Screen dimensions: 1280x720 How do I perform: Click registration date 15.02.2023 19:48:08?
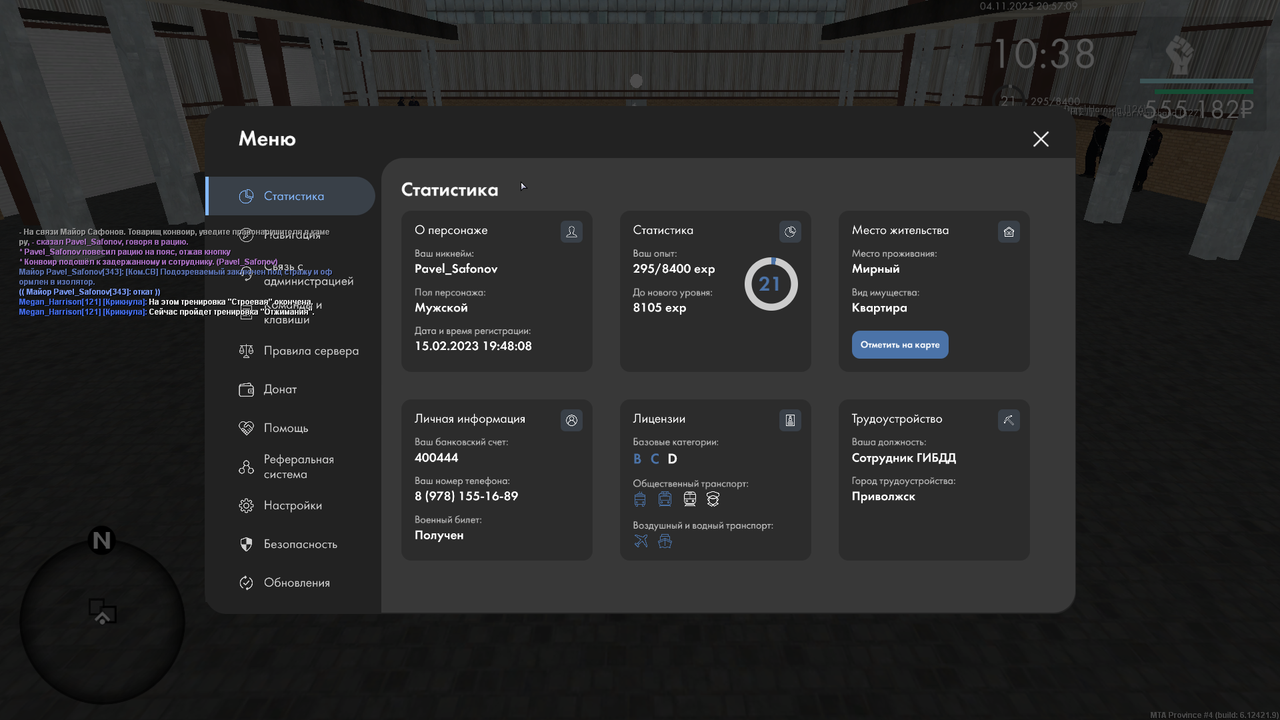click(473, 346)
